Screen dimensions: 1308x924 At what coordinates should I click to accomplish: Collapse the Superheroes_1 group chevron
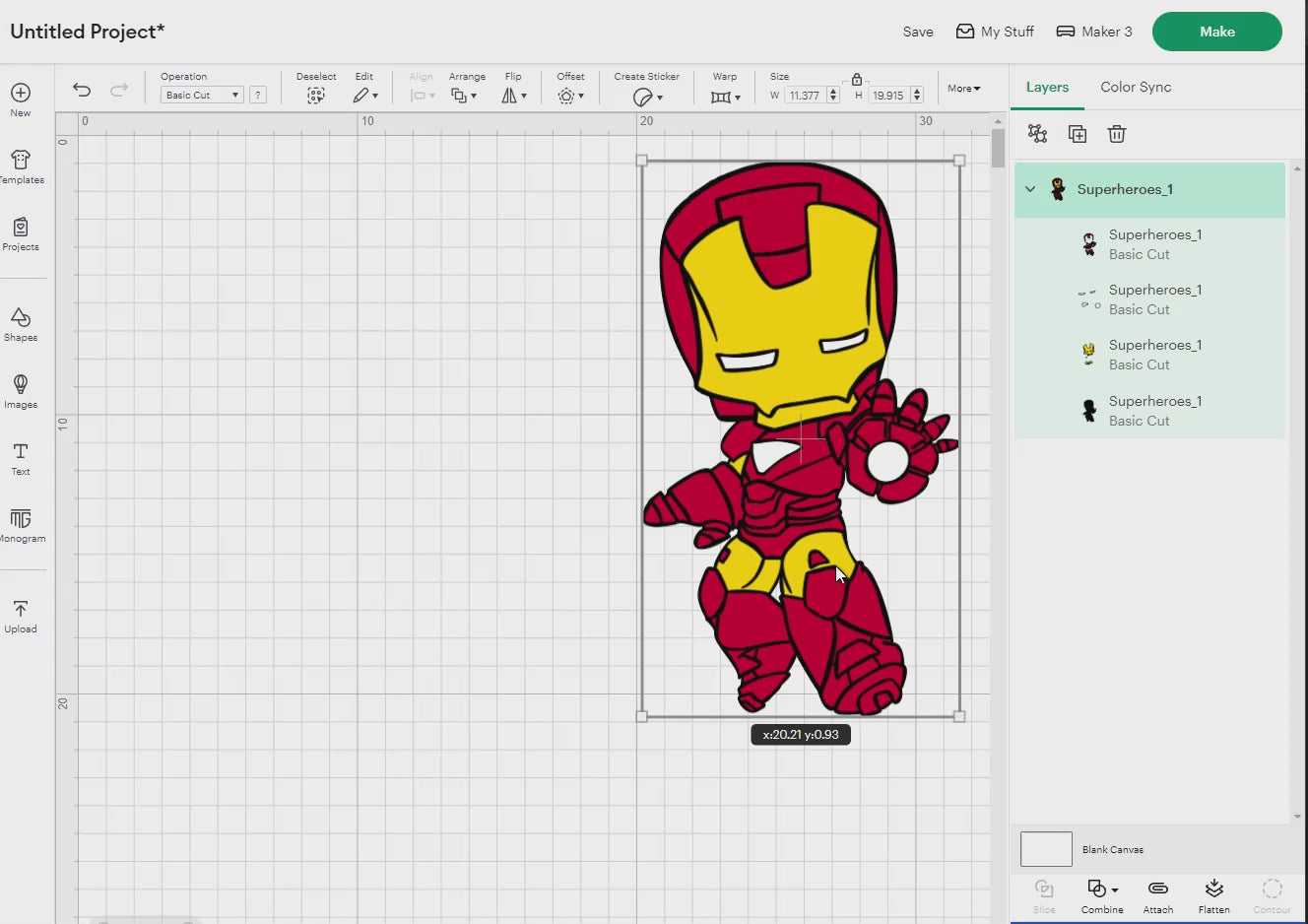click(1030, 189)
